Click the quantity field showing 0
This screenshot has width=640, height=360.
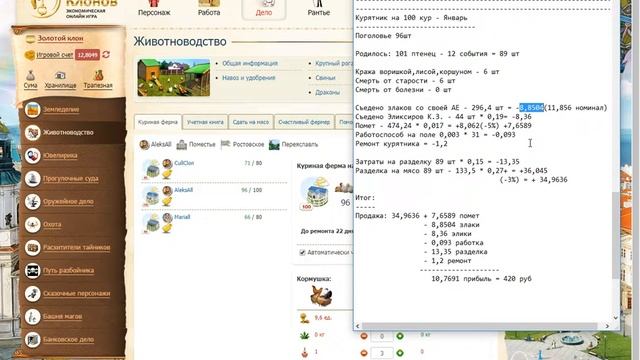coord(382,336)
